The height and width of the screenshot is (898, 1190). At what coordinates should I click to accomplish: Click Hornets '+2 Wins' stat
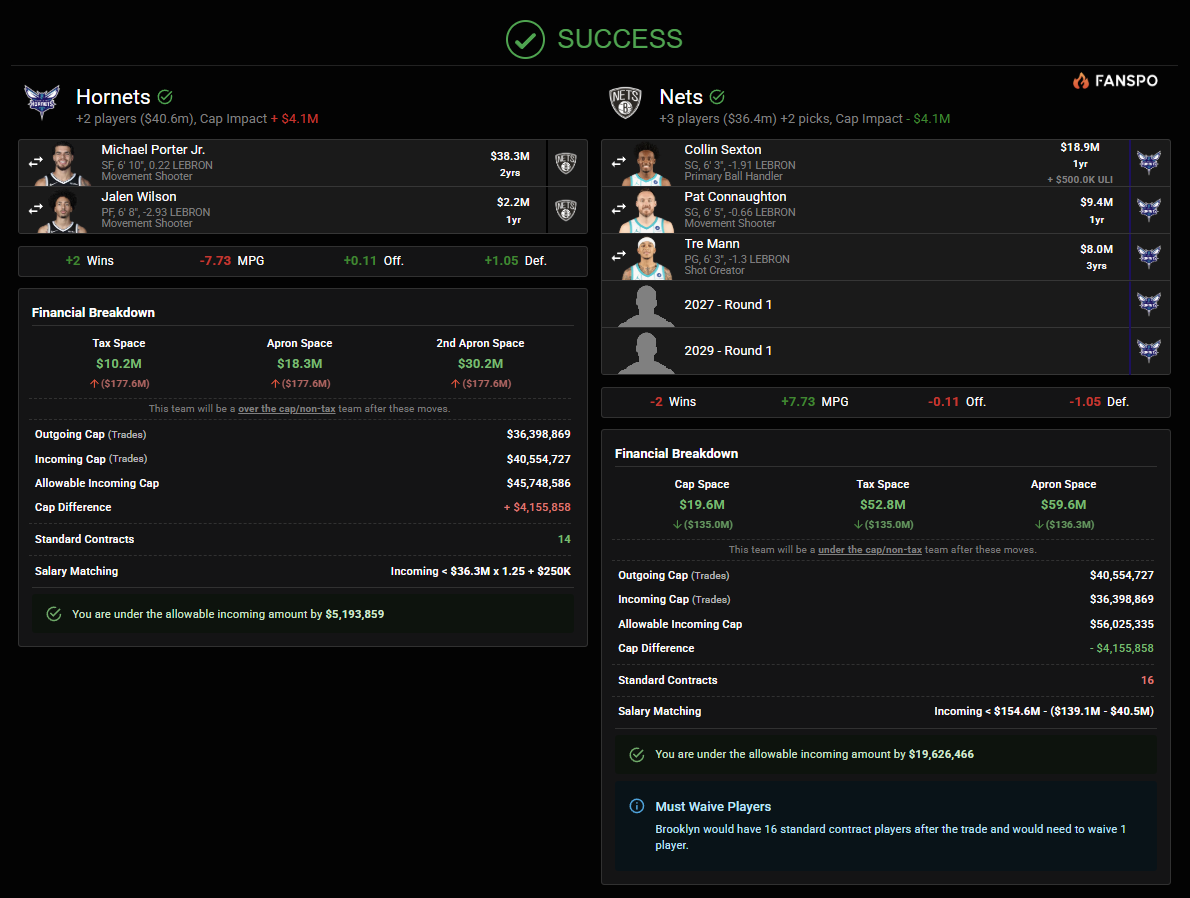click(90, 261)
